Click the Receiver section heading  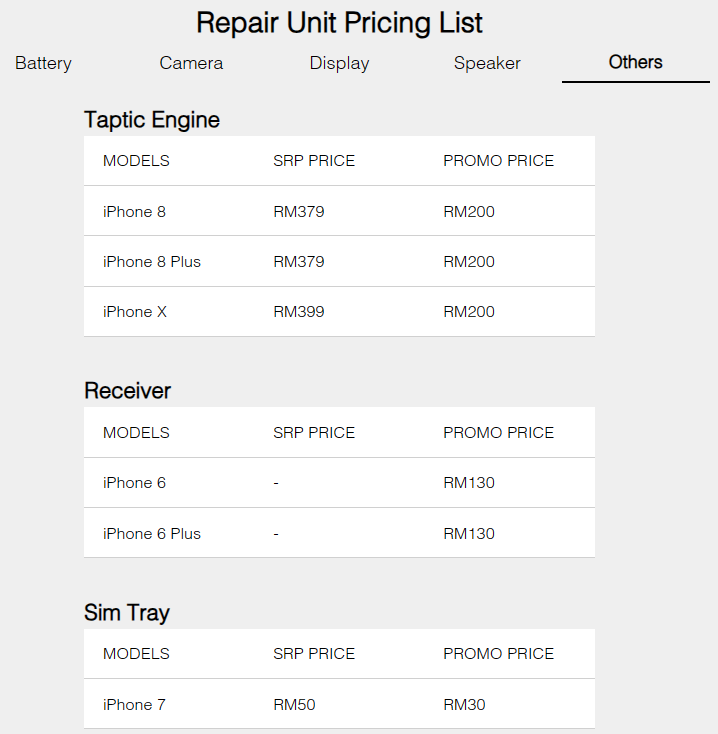tap(127, 391)
